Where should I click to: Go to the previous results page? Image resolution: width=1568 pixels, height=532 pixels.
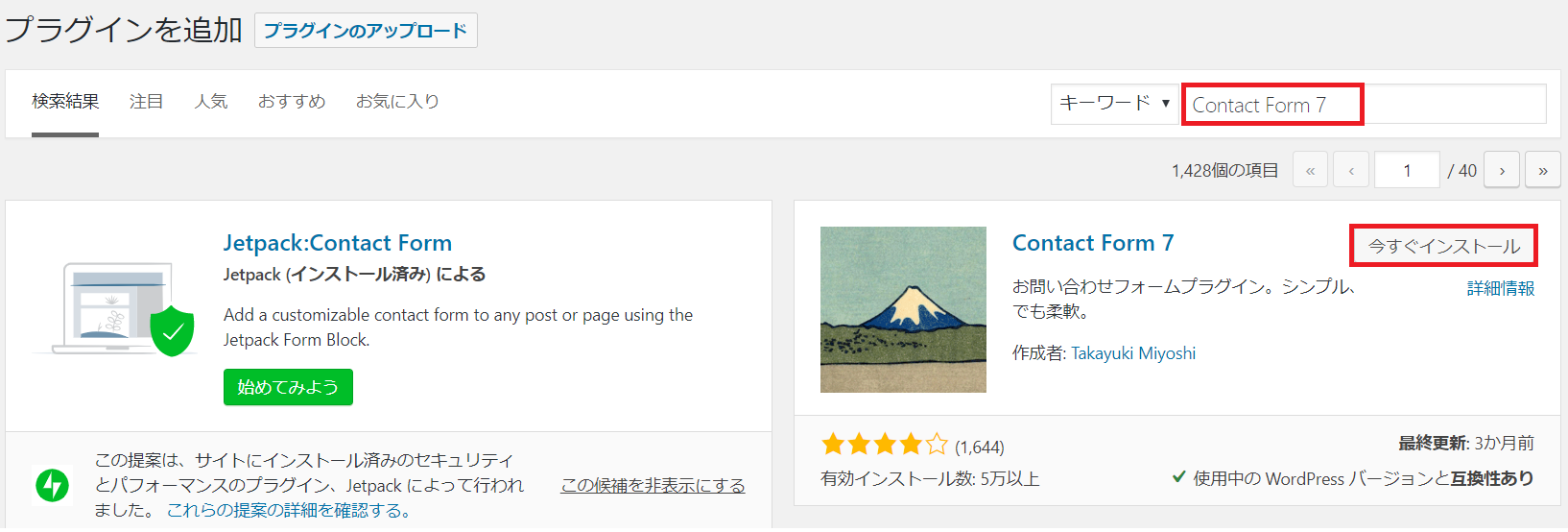pos(1351,170)
